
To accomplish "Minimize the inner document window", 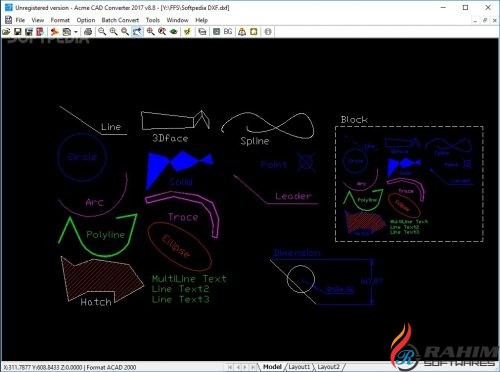I will [x=475, y=20].
